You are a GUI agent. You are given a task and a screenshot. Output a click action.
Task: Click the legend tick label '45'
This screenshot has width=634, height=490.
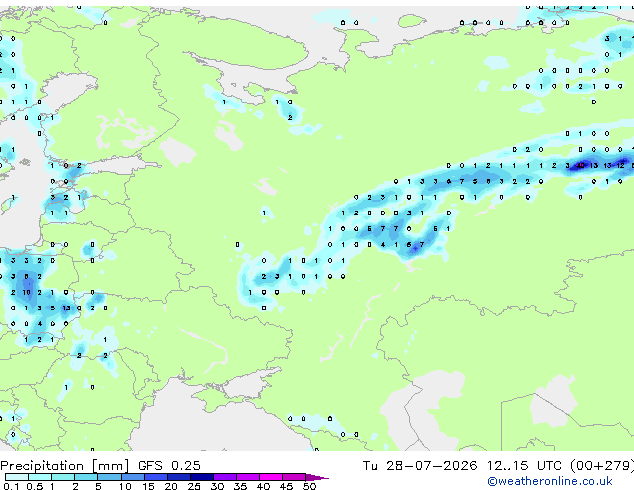coord(286,486)
